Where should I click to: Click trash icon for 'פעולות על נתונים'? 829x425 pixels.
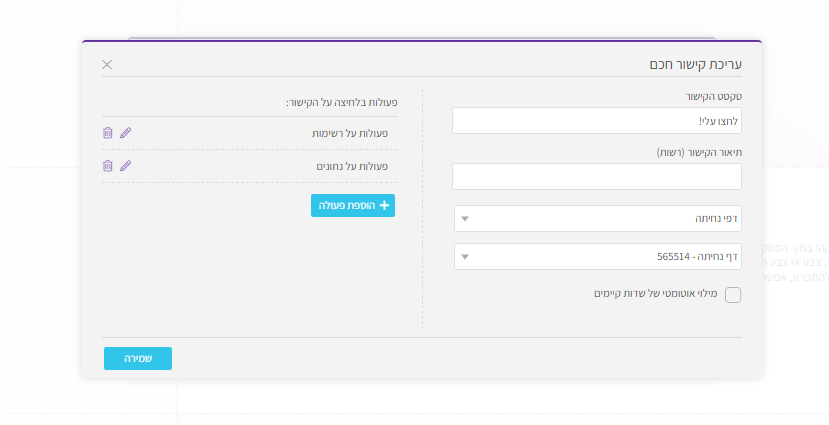[108, 166]
